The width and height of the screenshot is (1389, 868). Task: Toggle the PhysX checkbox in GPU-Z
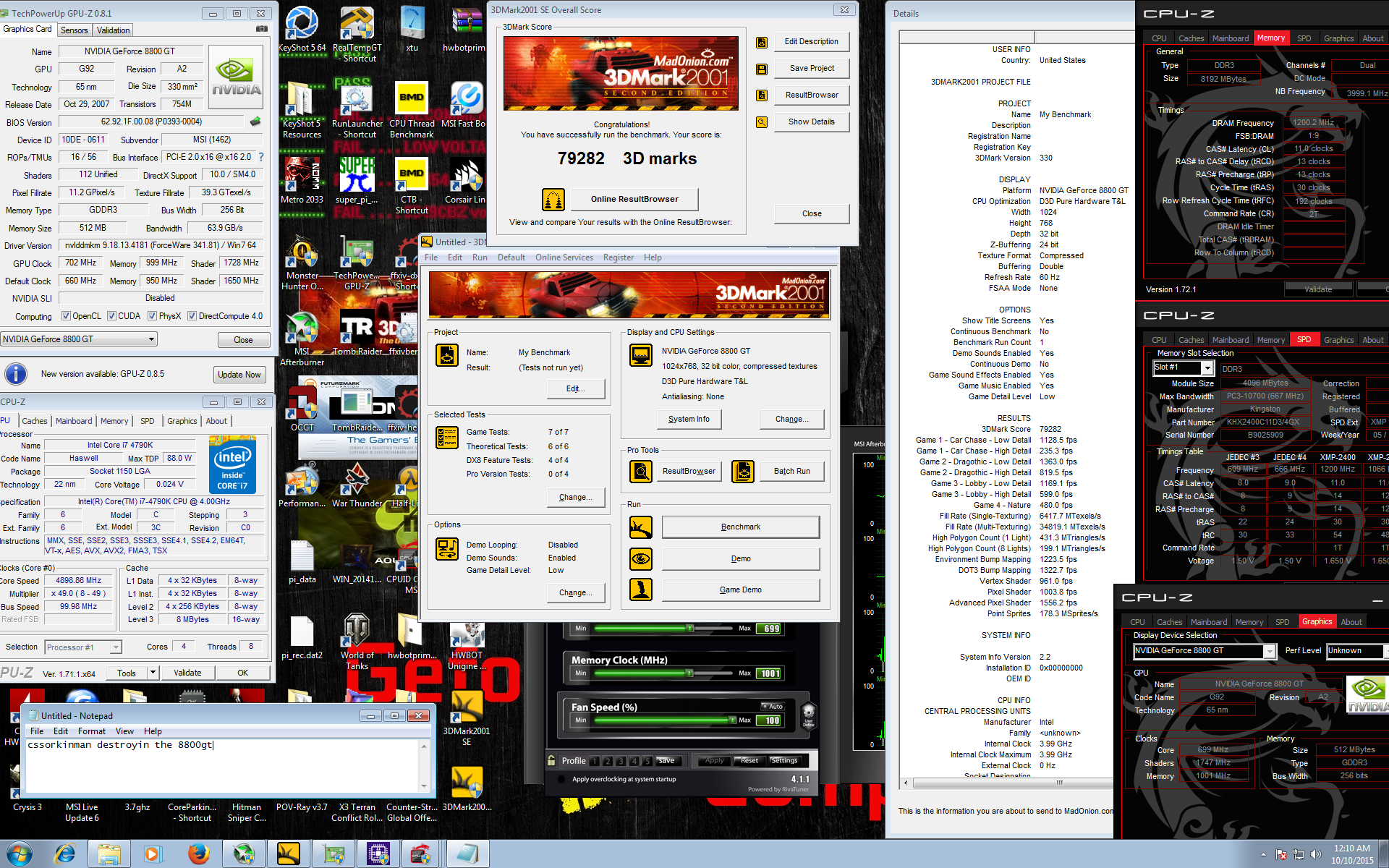(152, 316)
